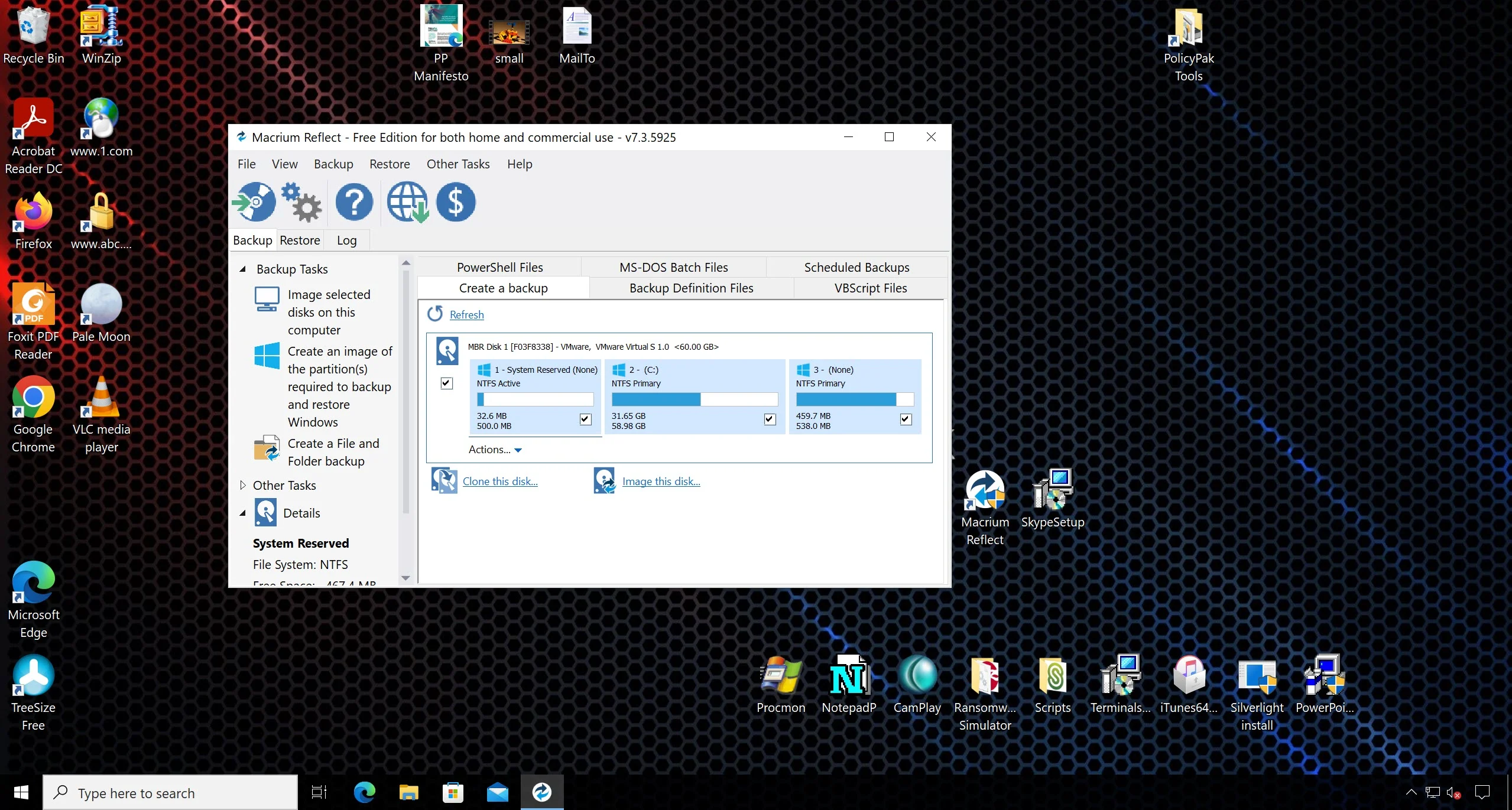Select Create an image of partitions for Windows

tap(323, 386)
